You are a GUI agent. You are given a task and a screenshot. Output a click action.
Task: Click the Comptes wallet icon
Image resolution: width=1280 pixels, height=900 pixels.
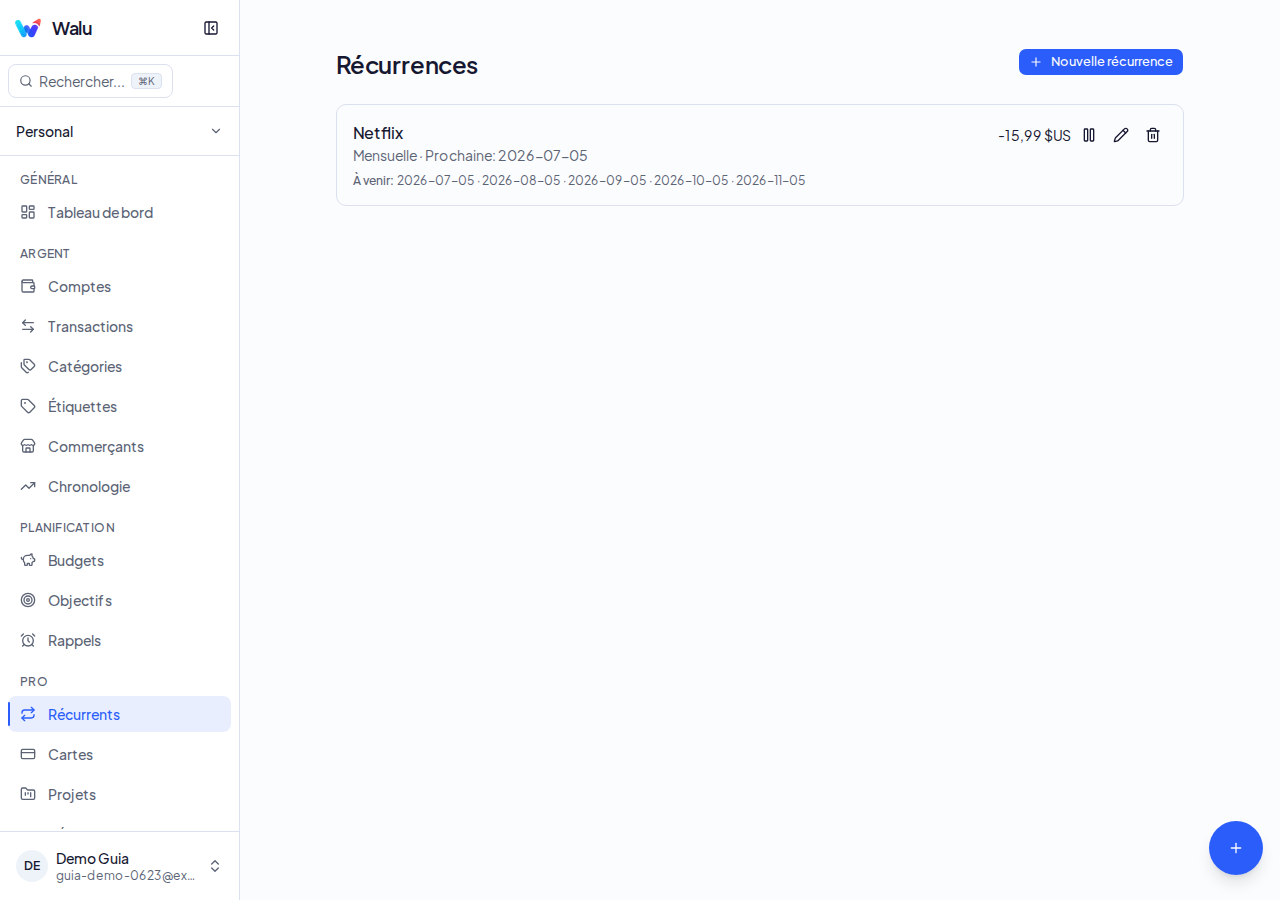28,286
